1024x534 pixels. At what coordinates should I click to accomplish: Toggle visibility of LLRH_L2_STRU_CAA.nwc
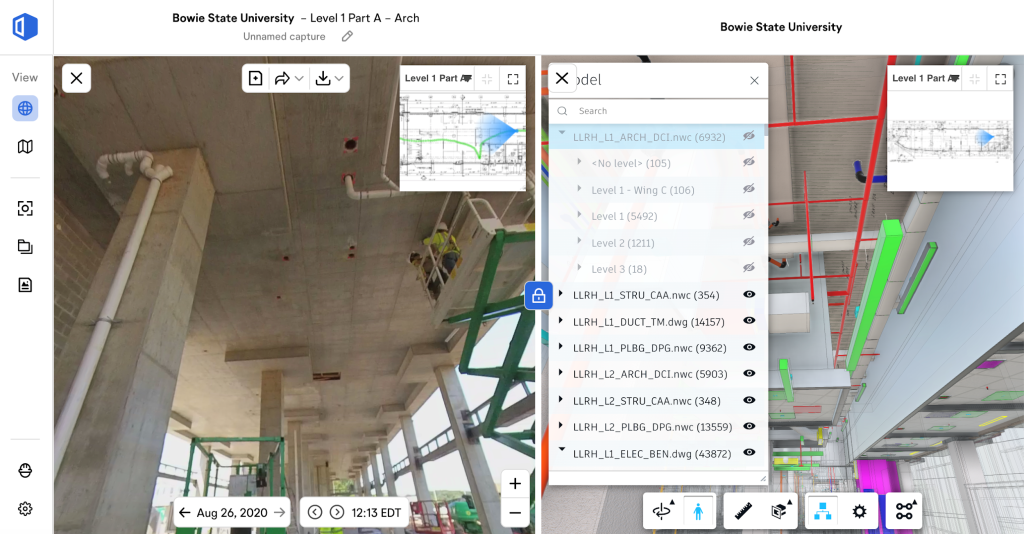748,401
